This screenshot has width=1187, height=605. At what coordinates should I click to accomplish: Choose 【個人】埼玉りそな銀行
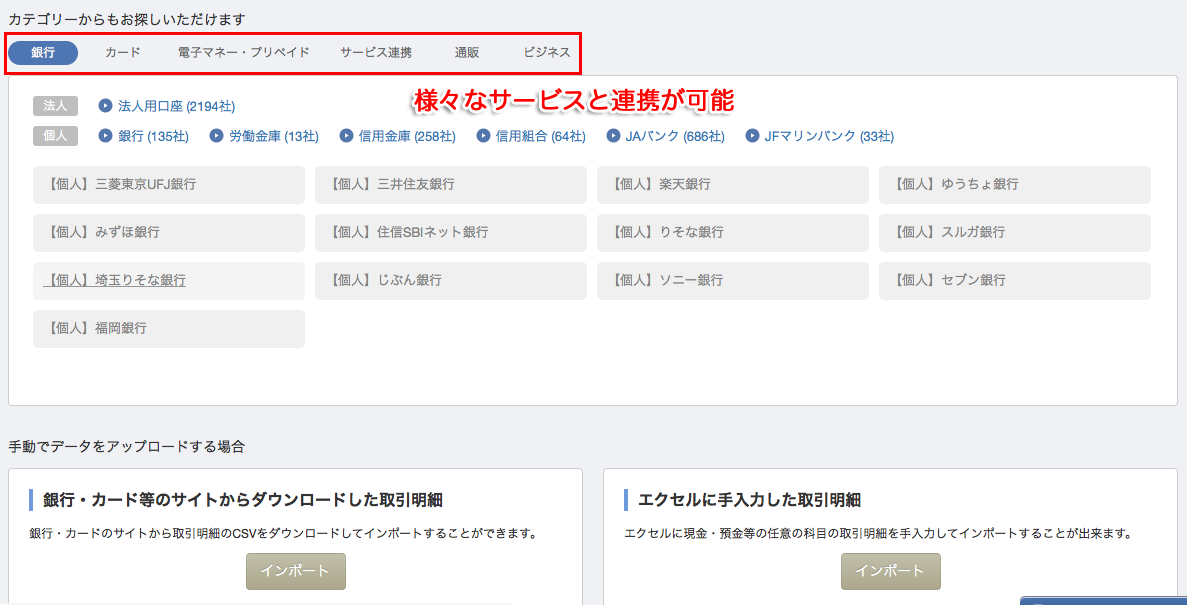tap(169, 281)
